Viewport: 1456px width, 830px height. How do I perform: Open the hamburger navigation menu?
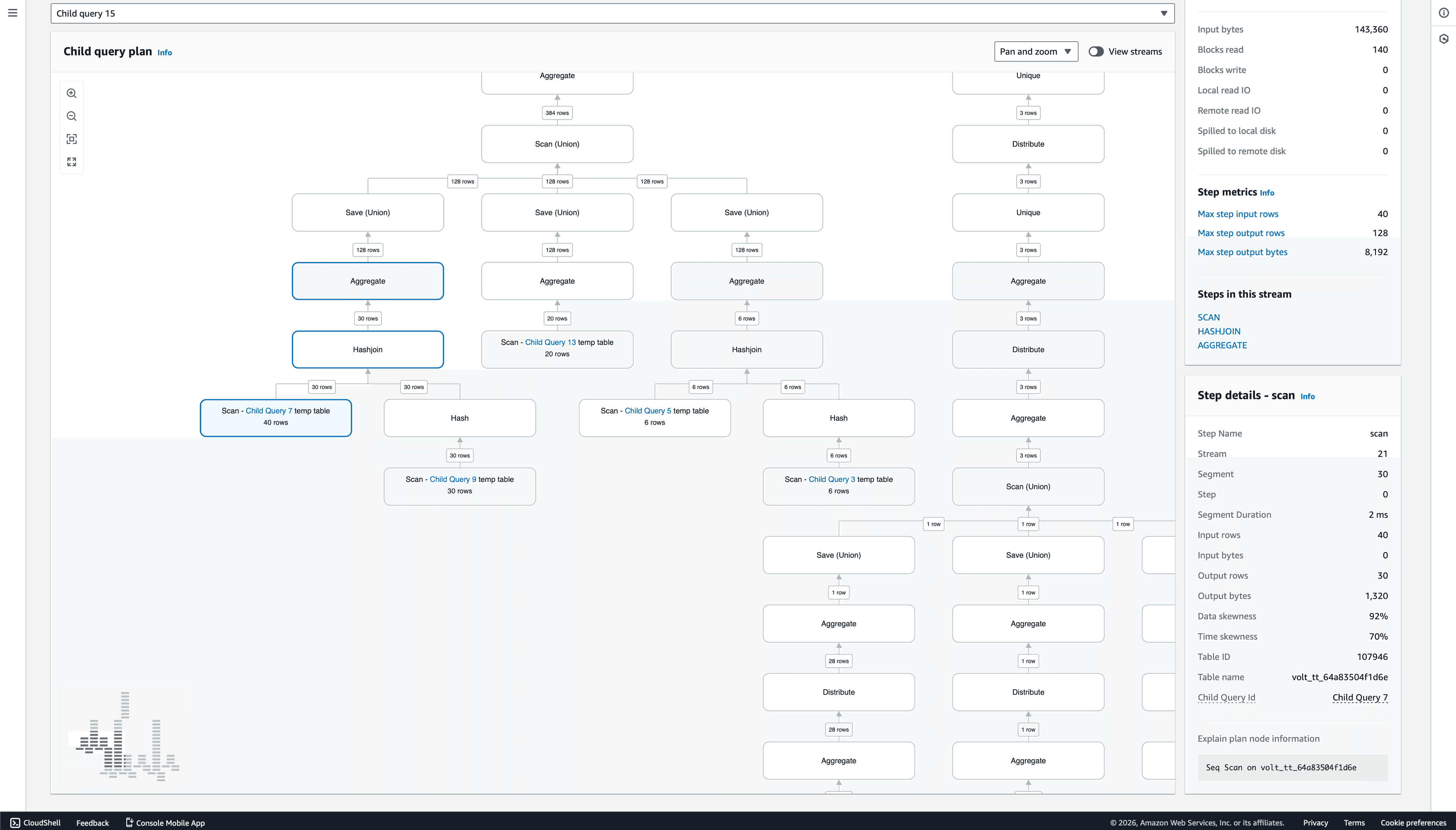click(13, 12)
